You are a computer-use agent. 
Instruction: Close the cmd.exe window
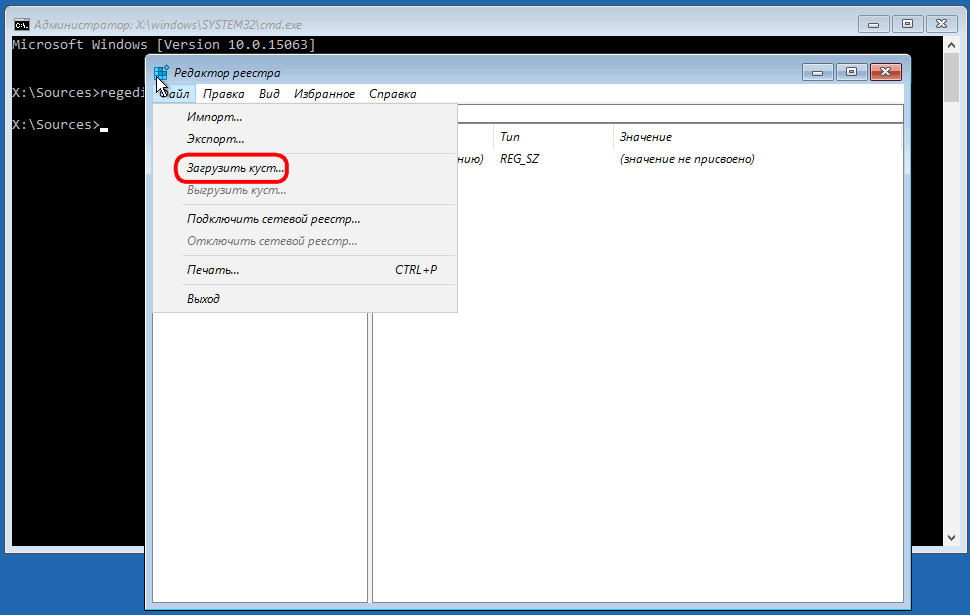(x=942, y=24)
